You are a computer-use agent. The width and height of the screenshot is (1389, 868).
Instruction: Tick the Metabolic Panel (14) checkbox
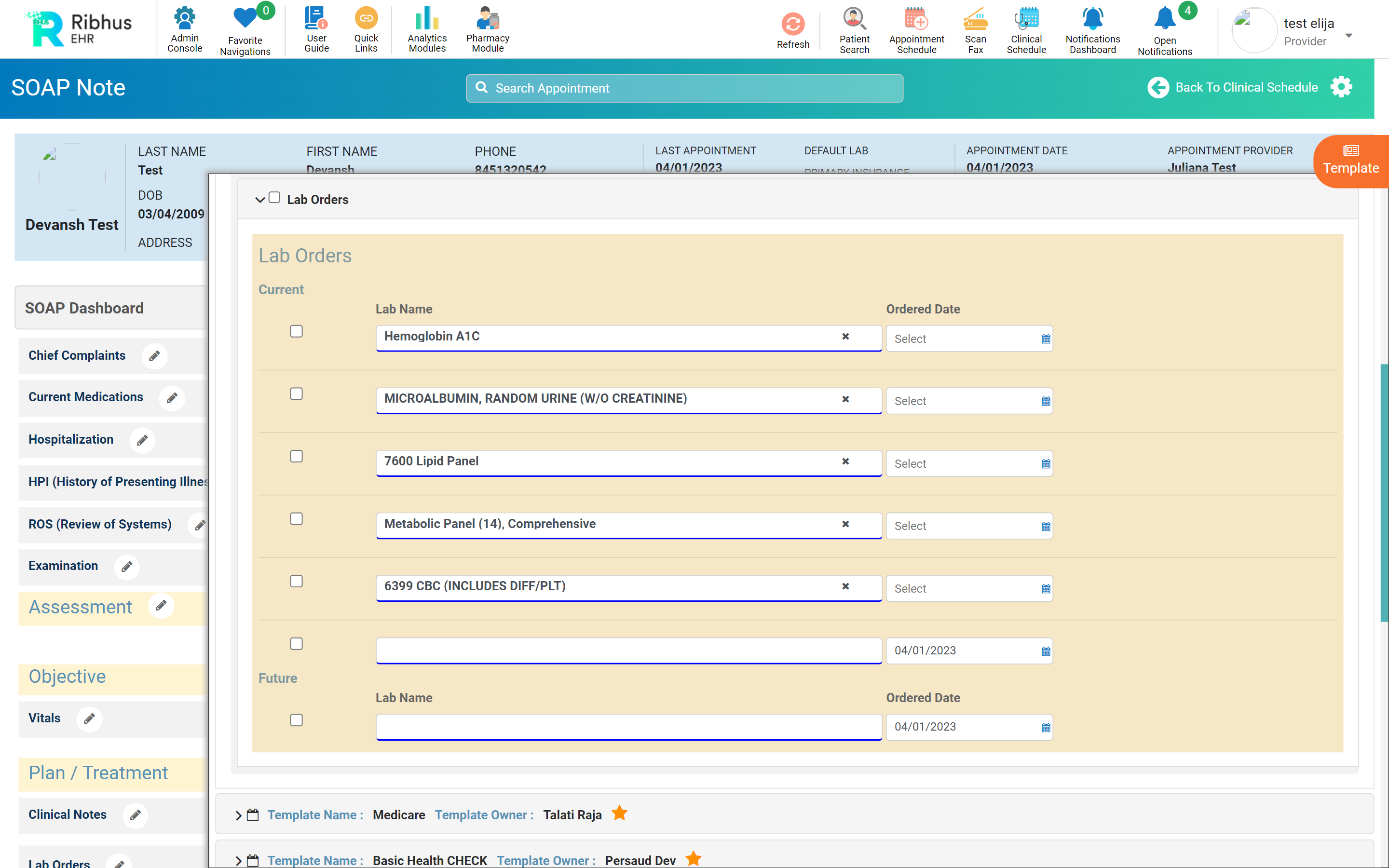[x=296, y=519]
